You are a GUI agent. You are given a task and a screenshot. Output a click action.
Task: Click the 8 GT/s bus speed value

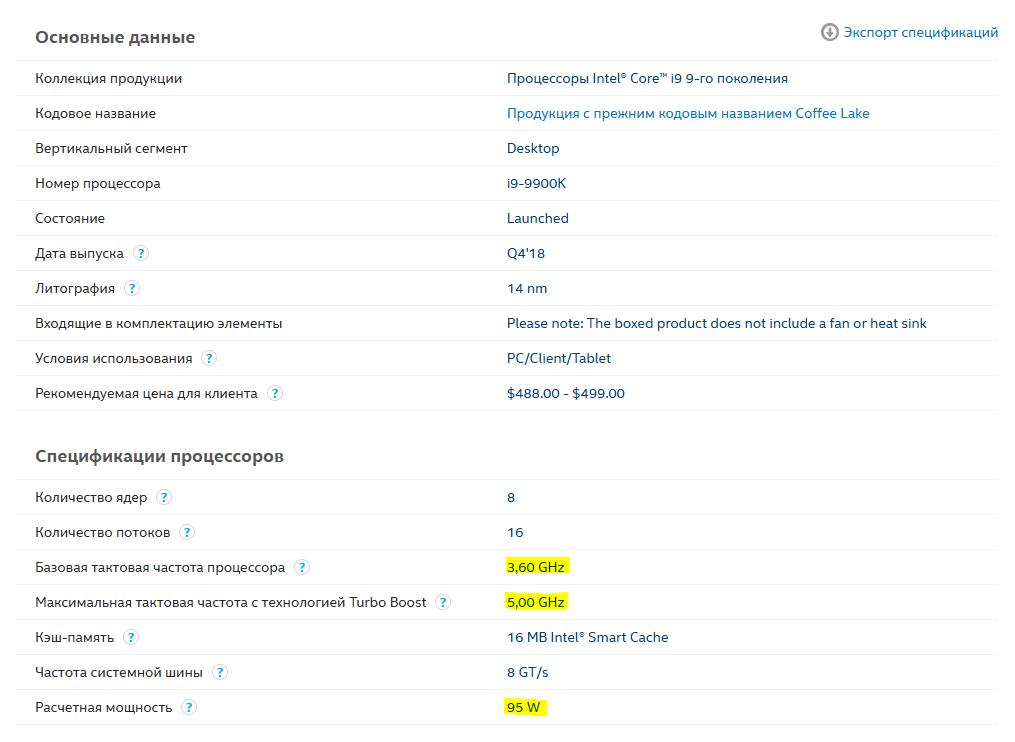[528, 672]
